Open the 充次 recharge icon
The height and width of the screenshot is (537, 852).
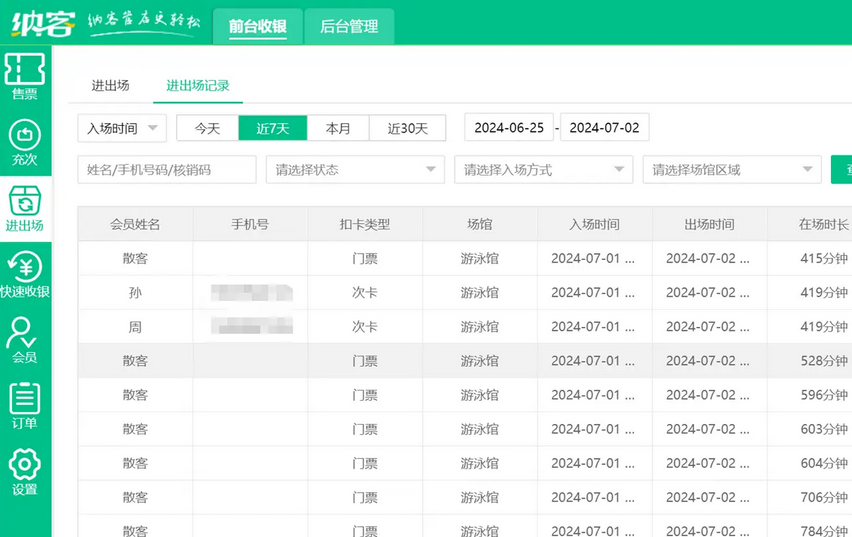[x=25, y=142]
